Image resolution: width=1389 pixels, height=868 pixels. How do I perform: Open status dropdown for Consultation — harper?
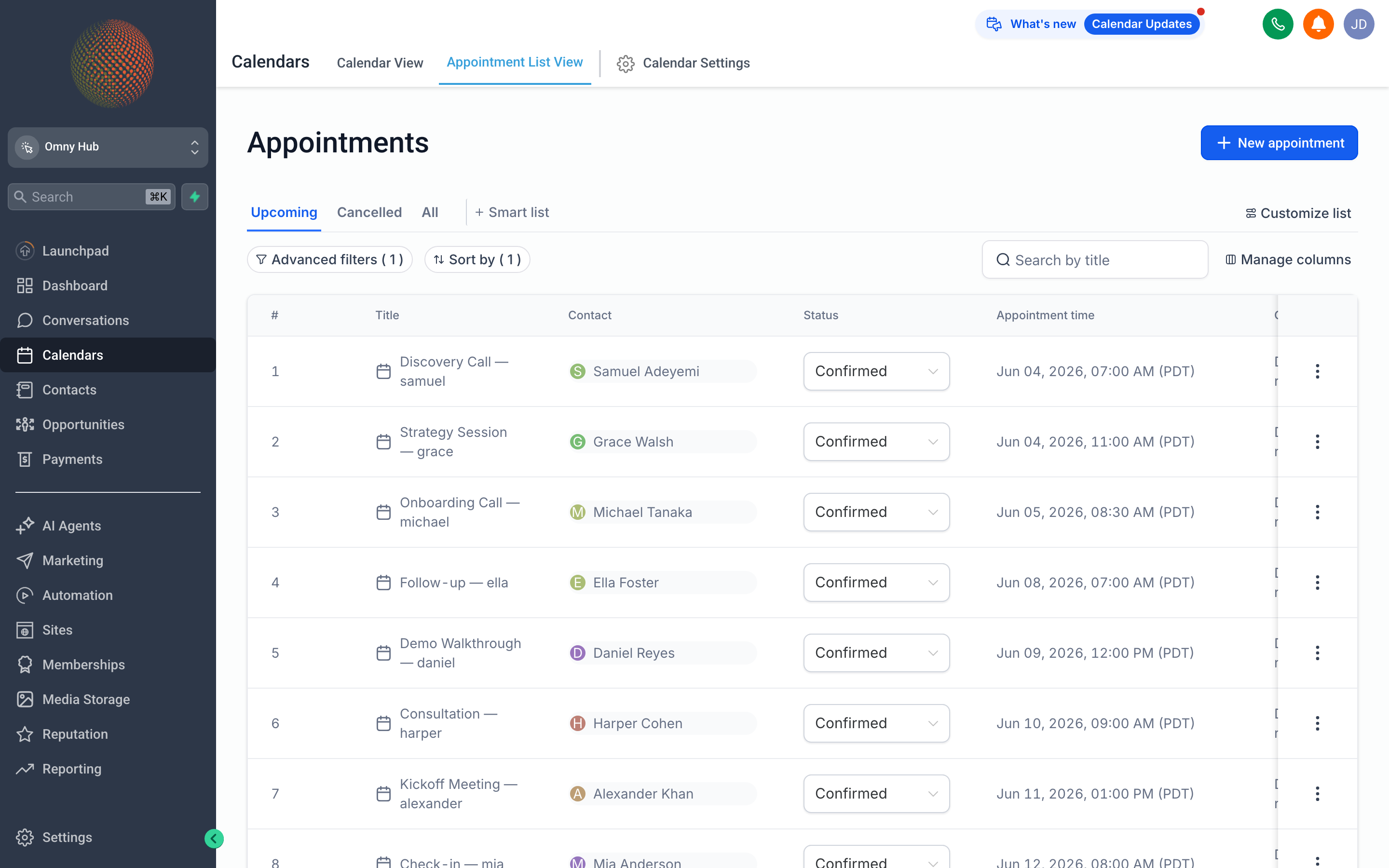(x=876, y=723)
